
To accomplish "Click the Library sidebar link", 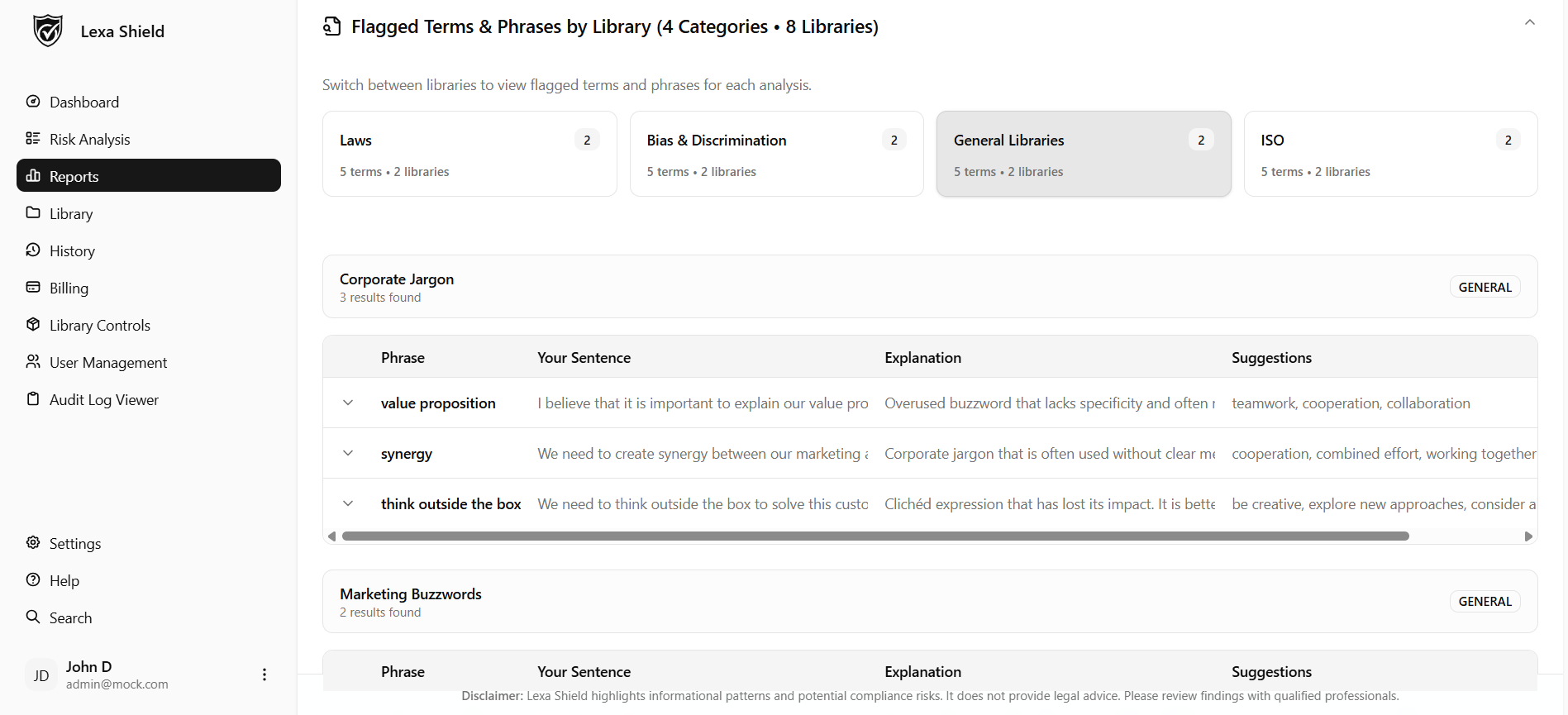I will tap(149, 213).
